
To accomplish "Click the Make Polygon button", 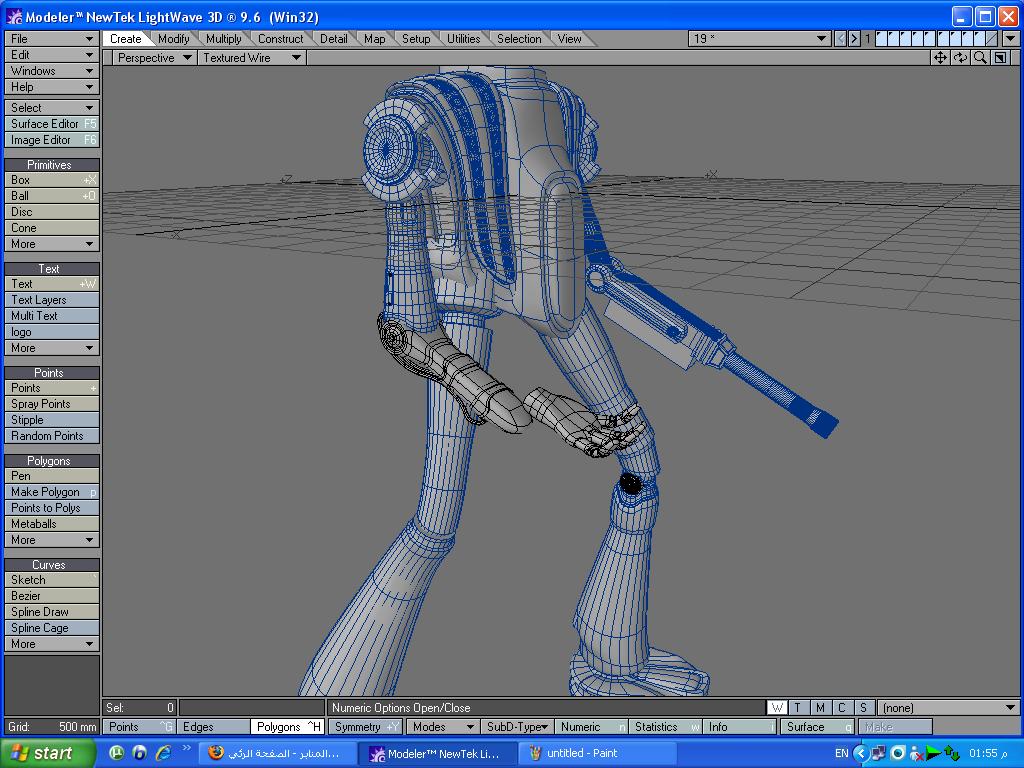I will (52, 492).
